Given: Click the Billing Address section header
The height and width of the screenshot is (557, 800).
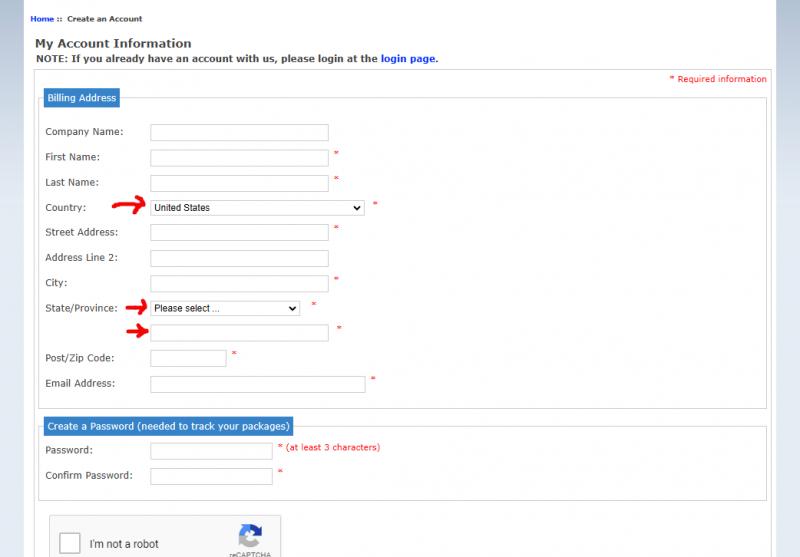Looking at the screenshot, I should [82, 97].
